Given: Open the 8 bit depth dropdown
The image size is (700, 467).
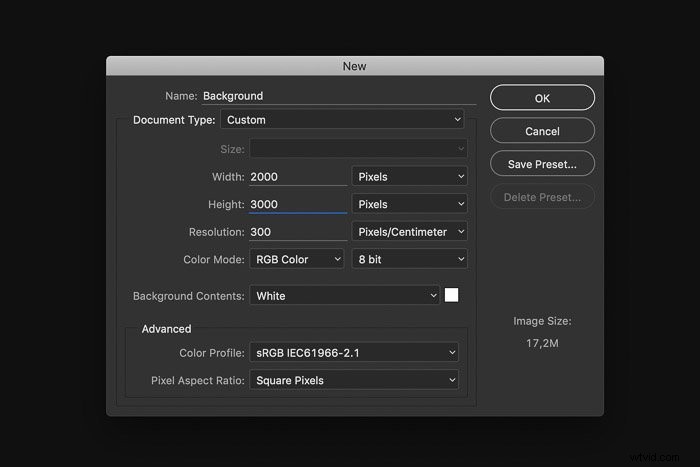Looking at the screenshot, I should click(409, 259).
